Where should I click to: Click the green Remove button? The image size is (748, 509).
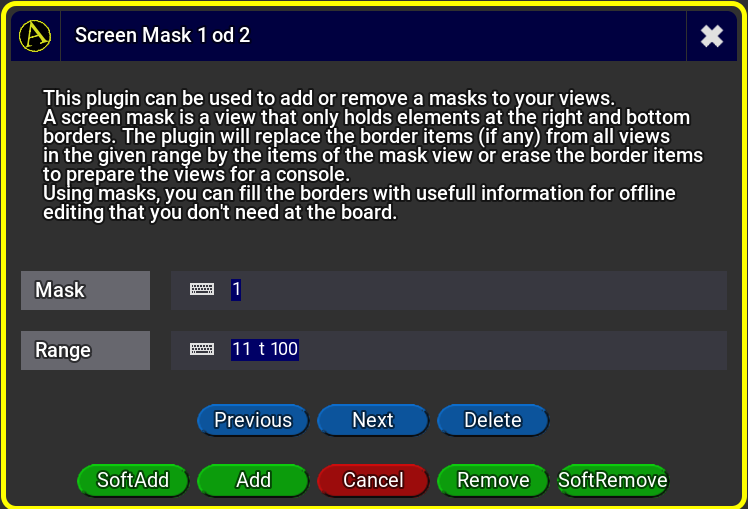493,480
